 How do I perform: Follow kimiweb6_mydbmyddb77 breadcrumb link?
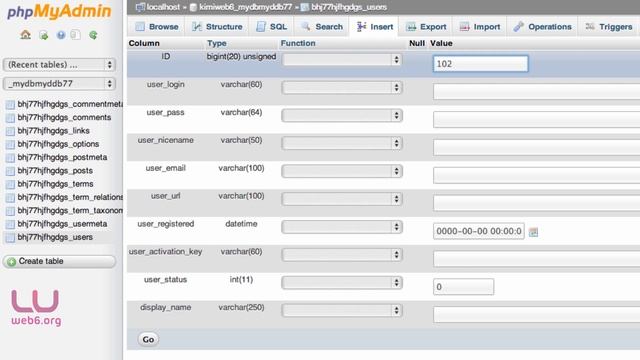coord(246,7)
